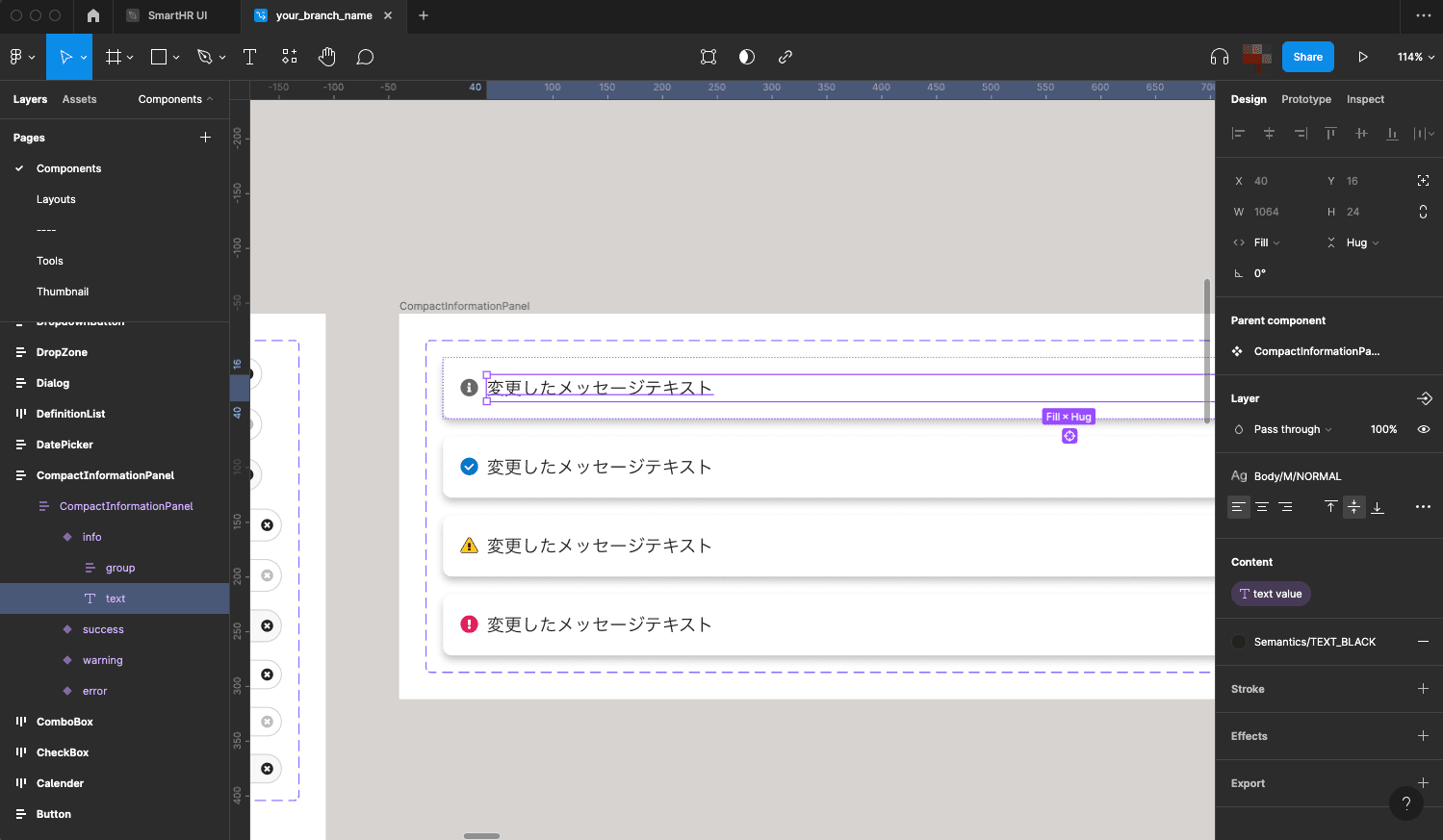Open the Resources components tool

[290, 57]
